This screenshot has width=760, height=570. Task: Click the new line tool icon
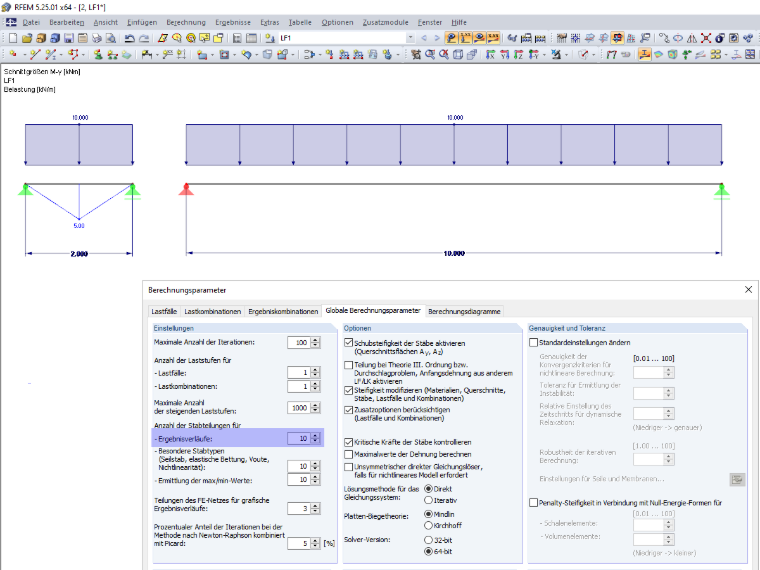[x=34, y=55]
